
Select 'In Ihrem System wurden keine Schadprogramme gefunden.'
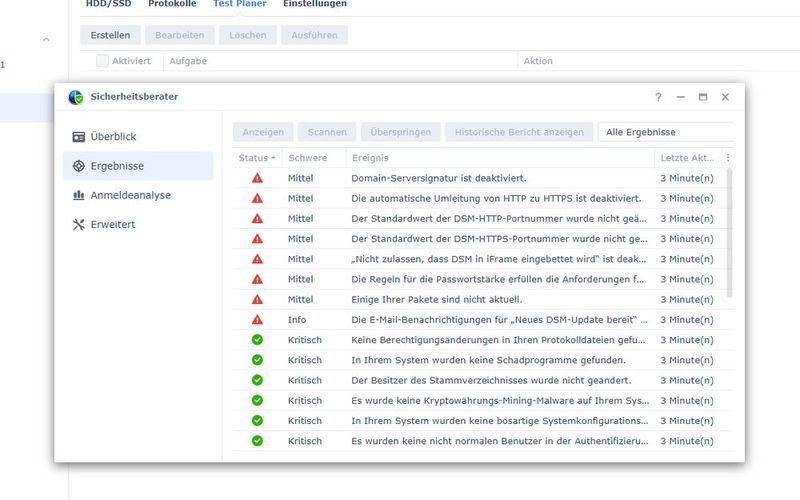click(488, 360)
